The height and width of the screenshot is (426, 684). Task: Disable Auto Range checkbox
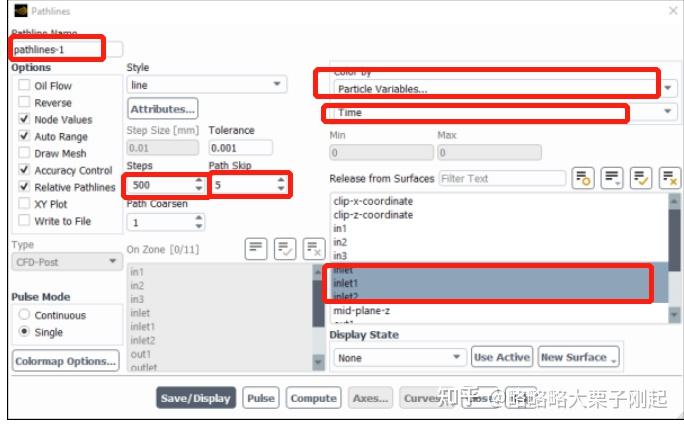pos(24,136)
